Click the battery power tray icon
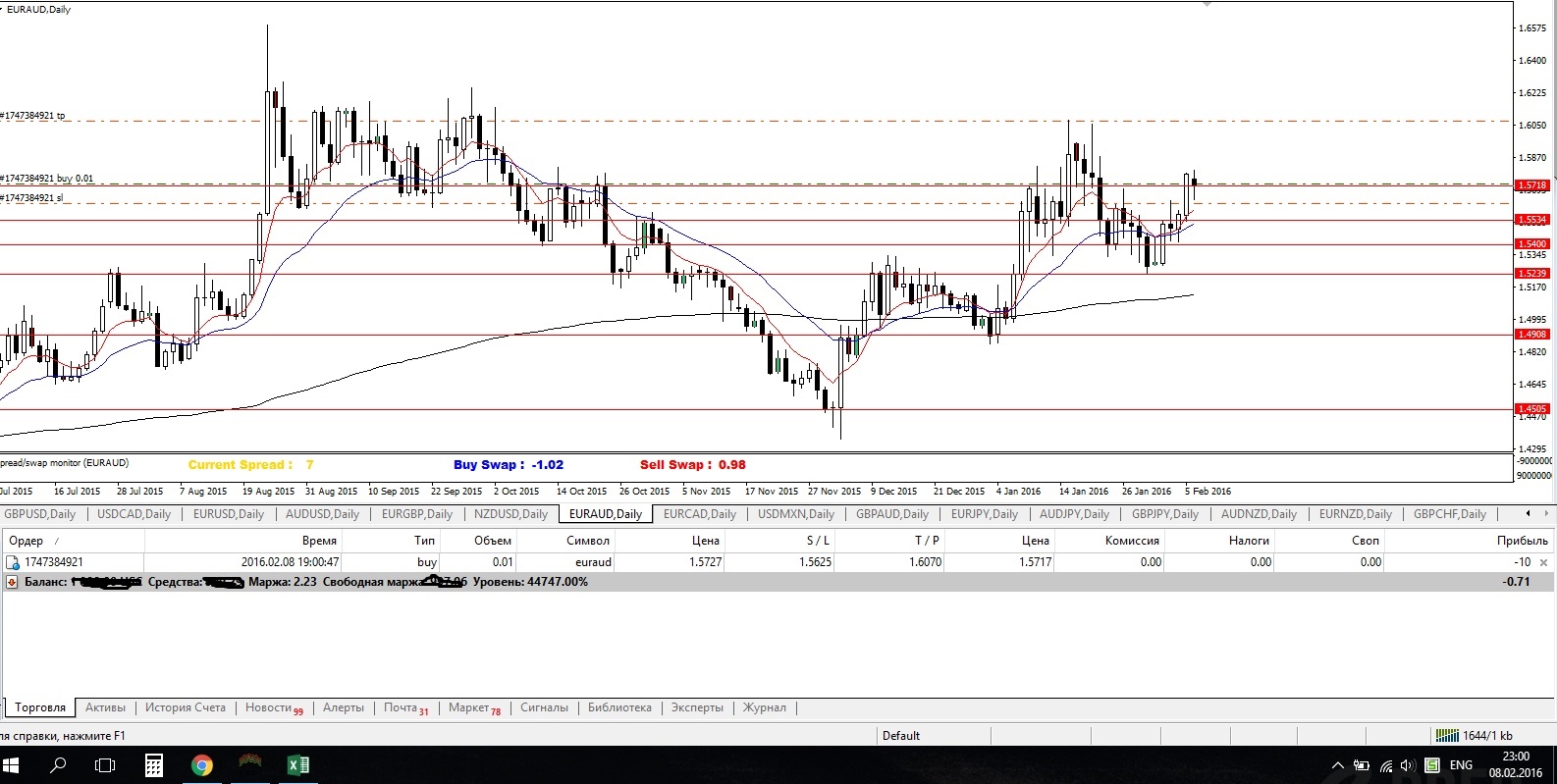This screenshot has width=1557, height=784. point(1362,765)
